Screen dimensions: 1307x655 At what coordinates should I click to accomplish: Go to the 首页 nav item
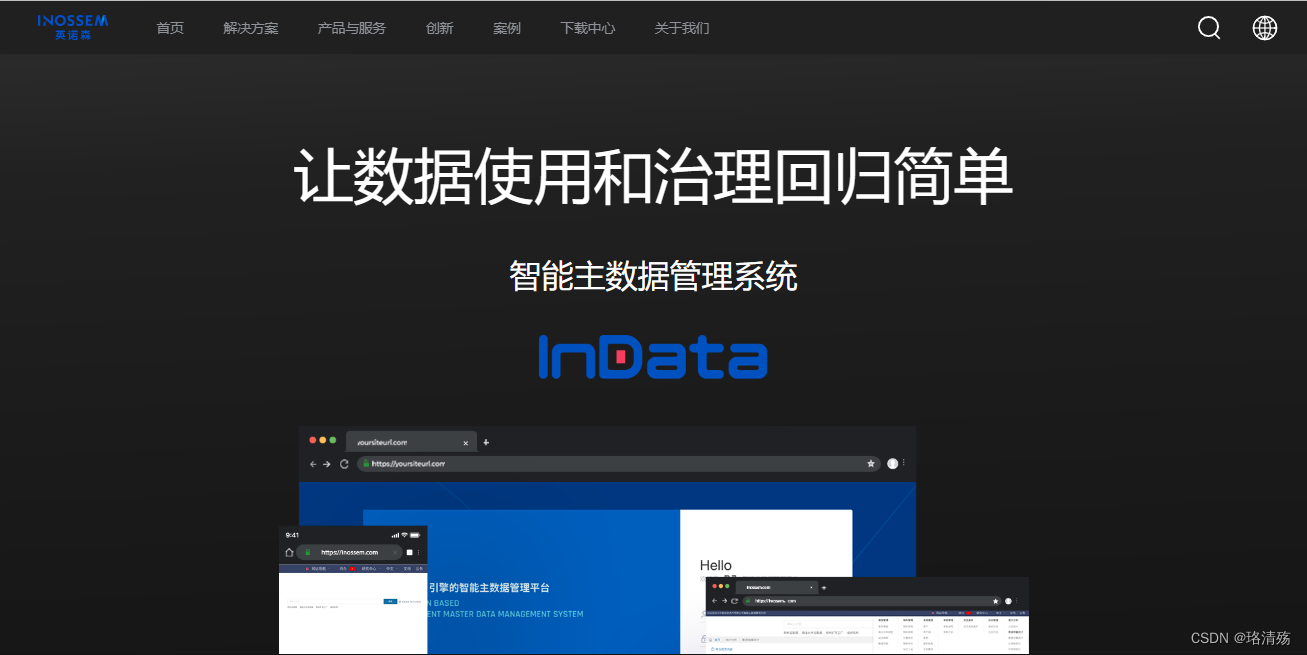click(x=170, y=28)
